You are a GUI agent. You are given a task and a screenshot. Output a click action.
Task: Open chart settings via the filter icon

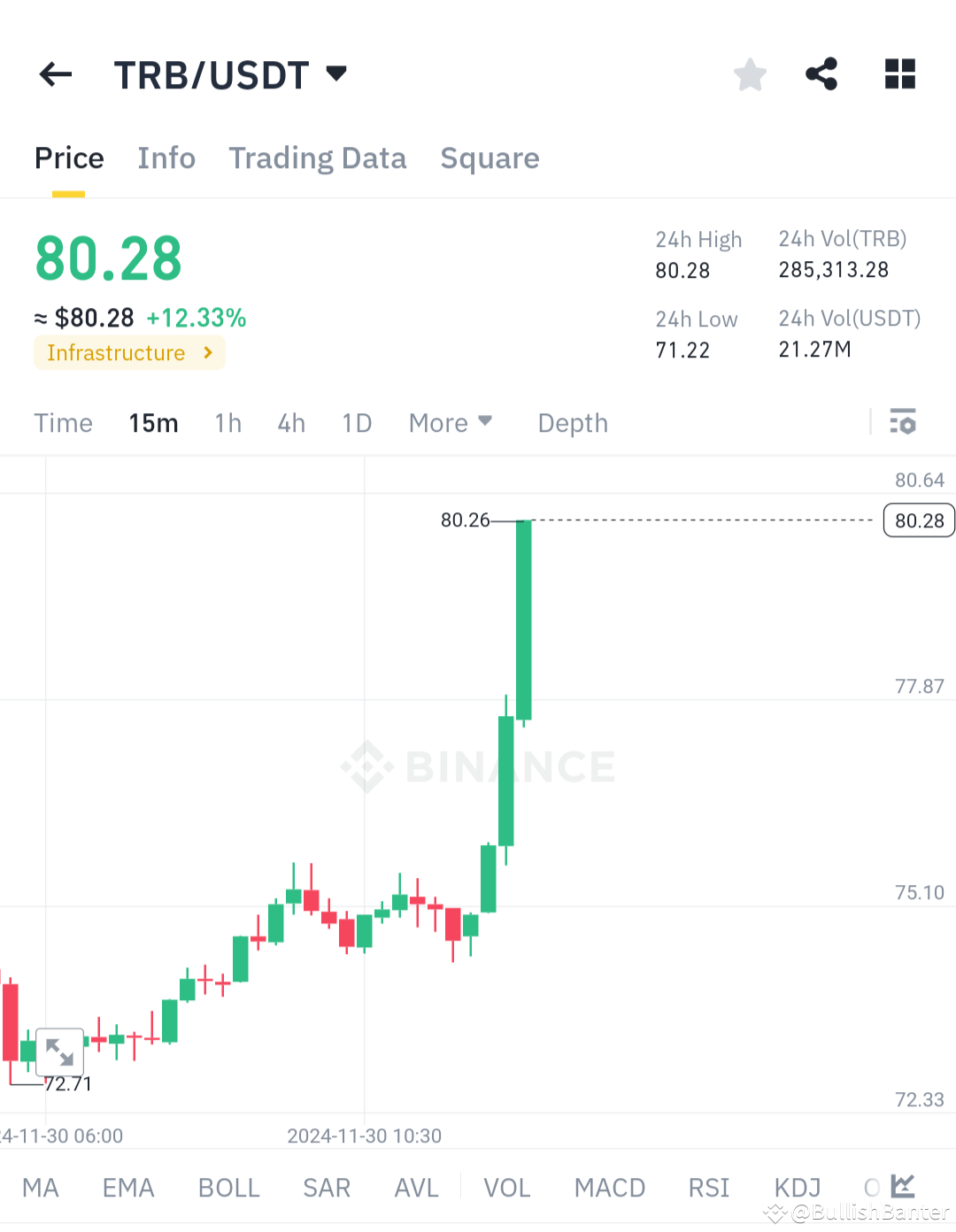click(x=903, y=422)
